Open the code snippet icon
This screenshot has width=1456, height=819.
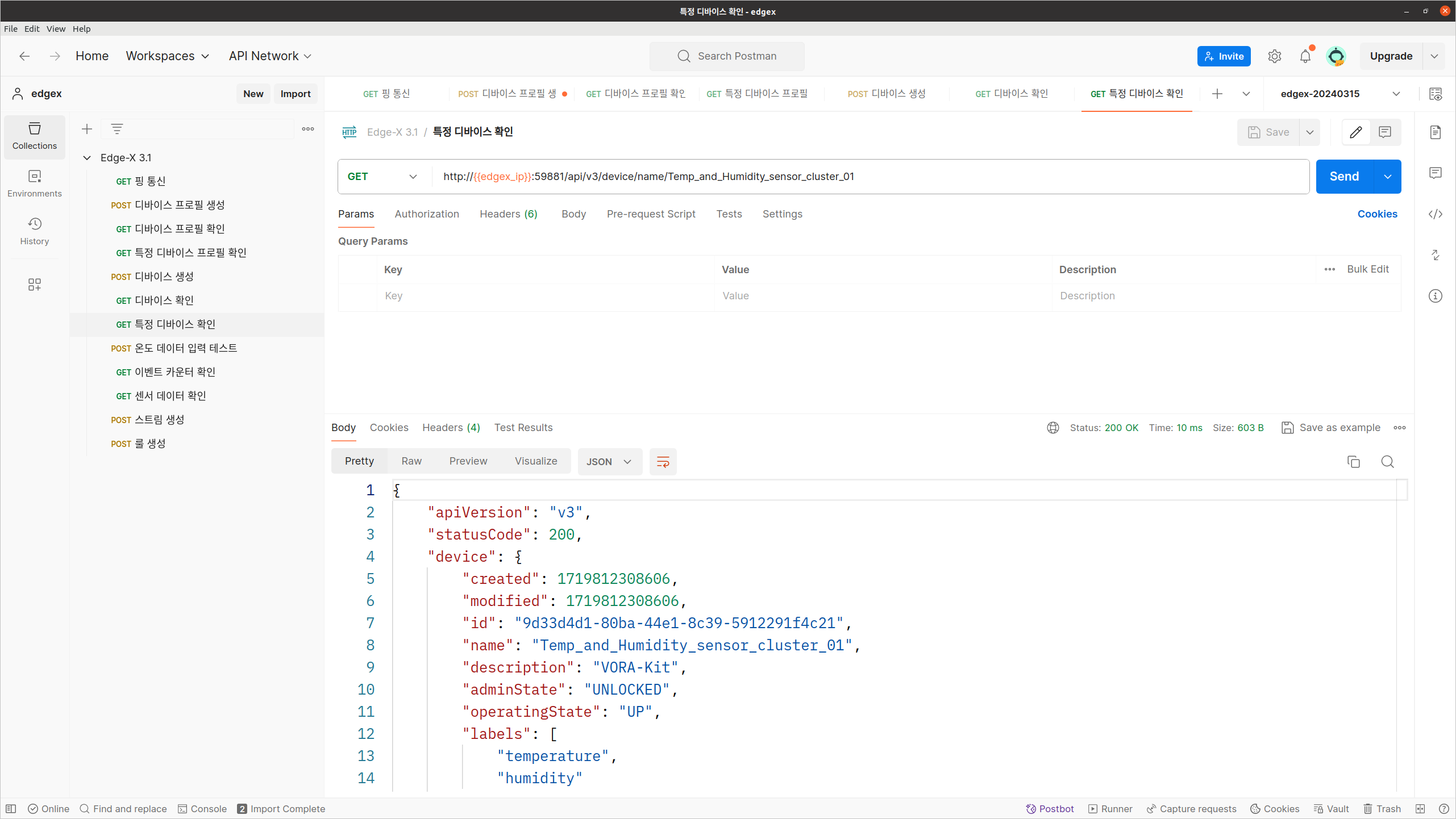pos(1436,214)
